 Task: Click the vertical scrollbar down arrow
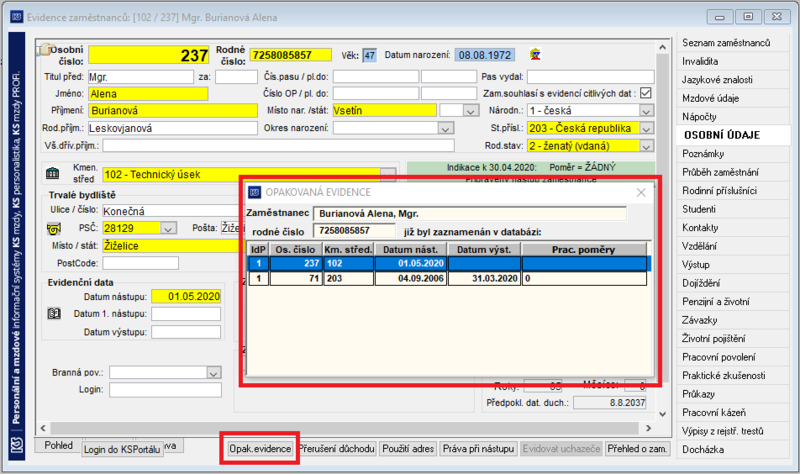tap(662, 414)
